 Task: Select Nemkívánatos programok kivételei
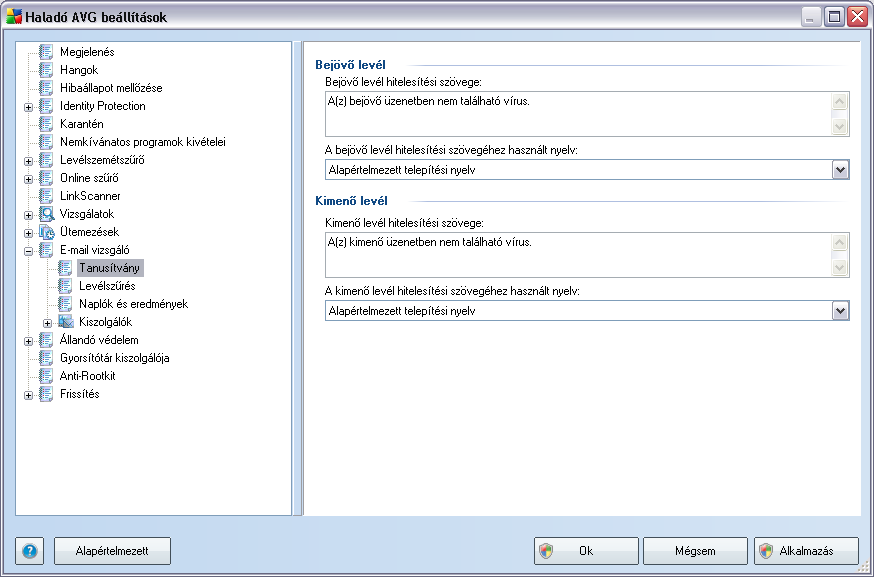coord(143,142)
